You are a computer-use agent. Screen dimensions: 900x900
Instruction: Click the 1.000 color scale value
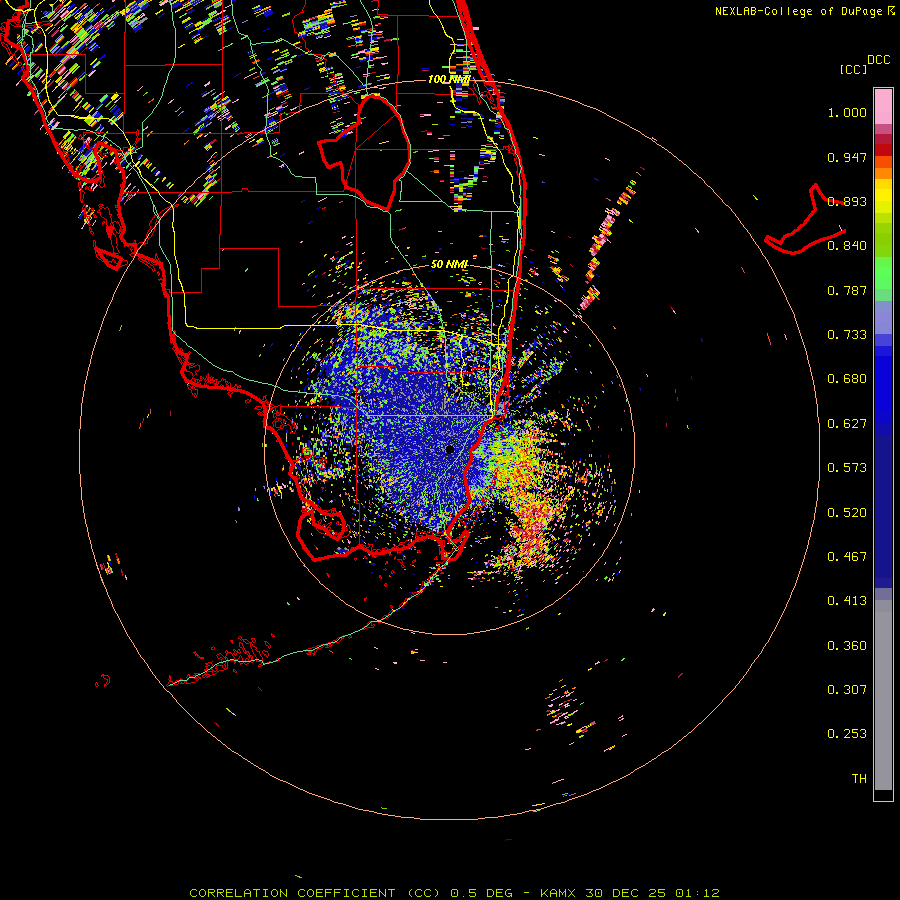[x=847, y=112]
